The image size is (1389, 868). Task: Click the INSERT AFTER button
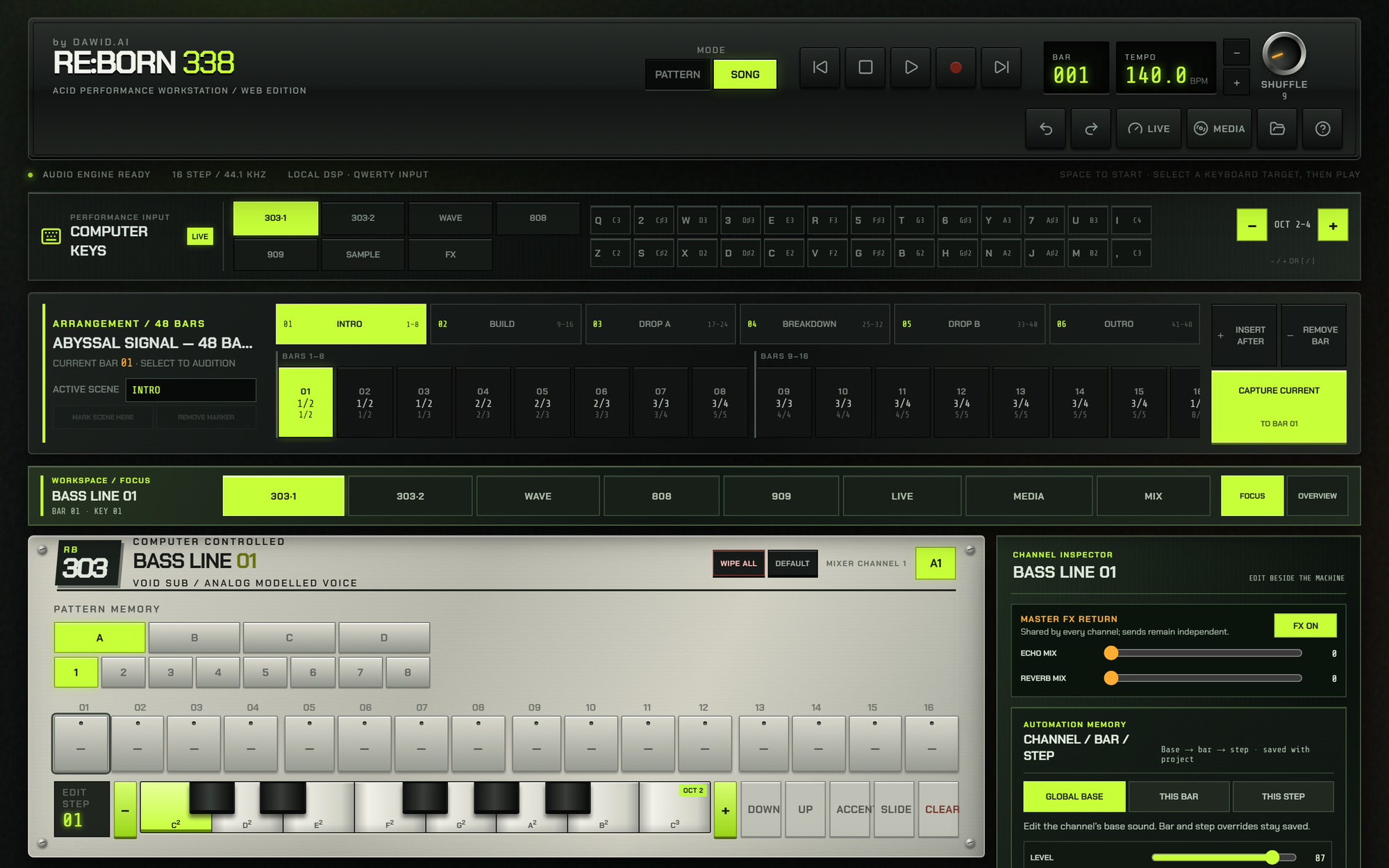click(x=1244, y=335)
